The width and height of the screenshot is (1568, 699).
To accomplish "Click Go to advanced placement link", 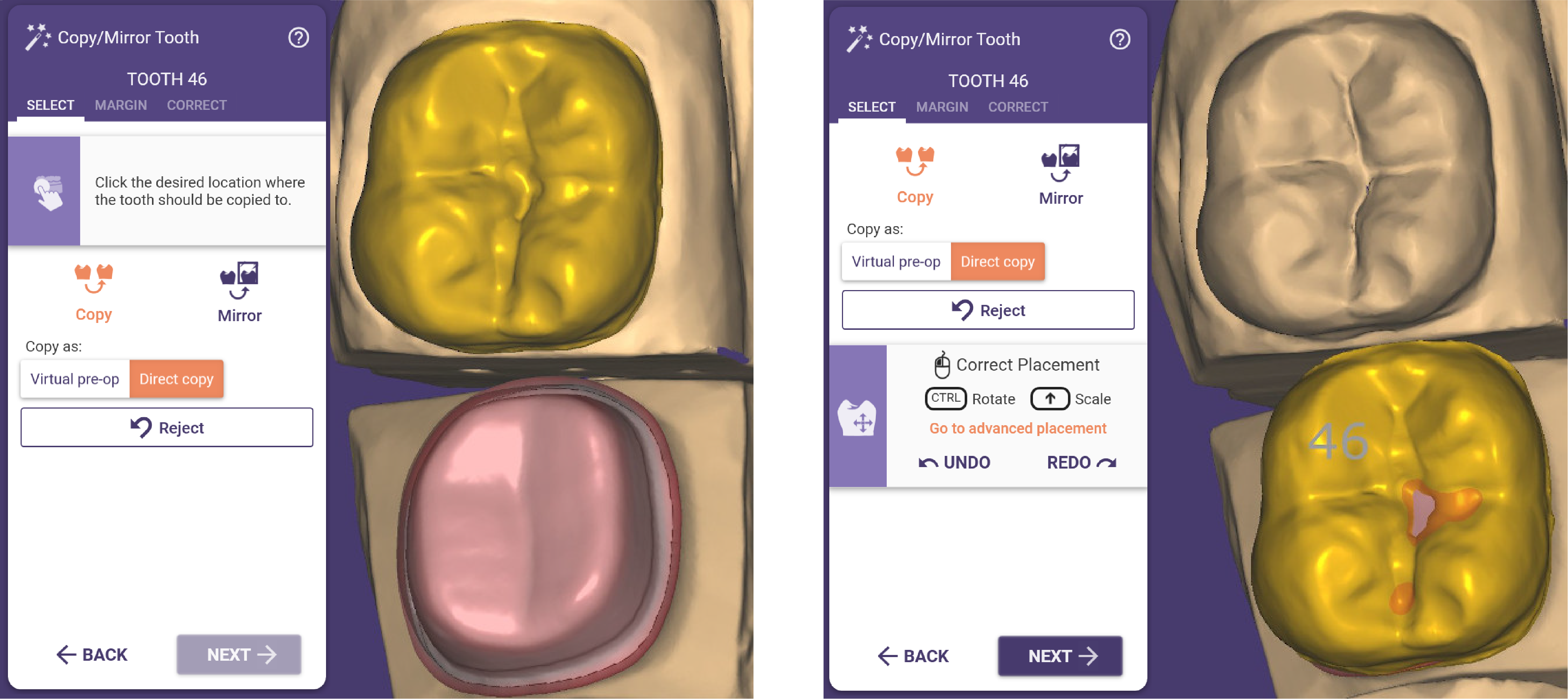I will point(1017,428).
